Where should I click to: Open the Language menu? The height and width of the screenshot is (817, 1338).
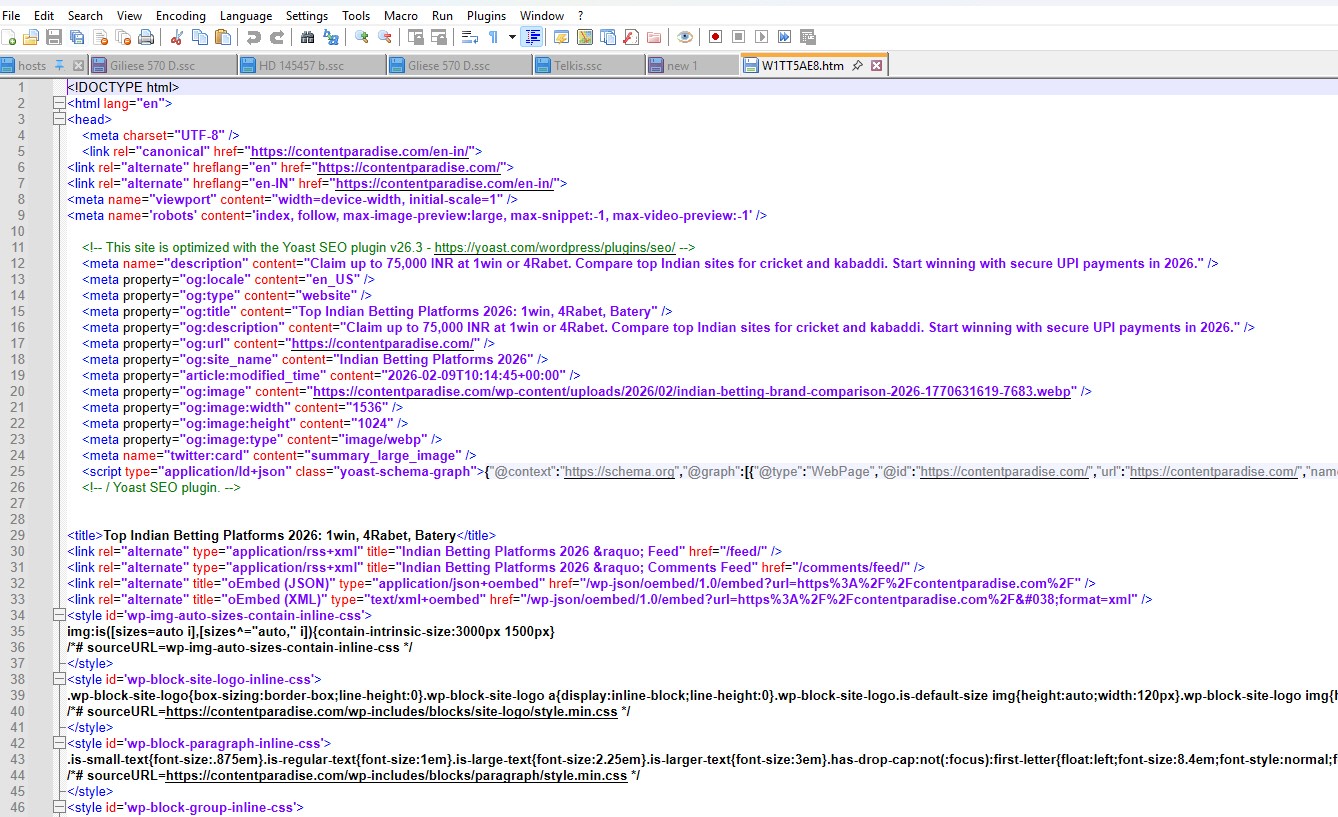coord(245,15)
